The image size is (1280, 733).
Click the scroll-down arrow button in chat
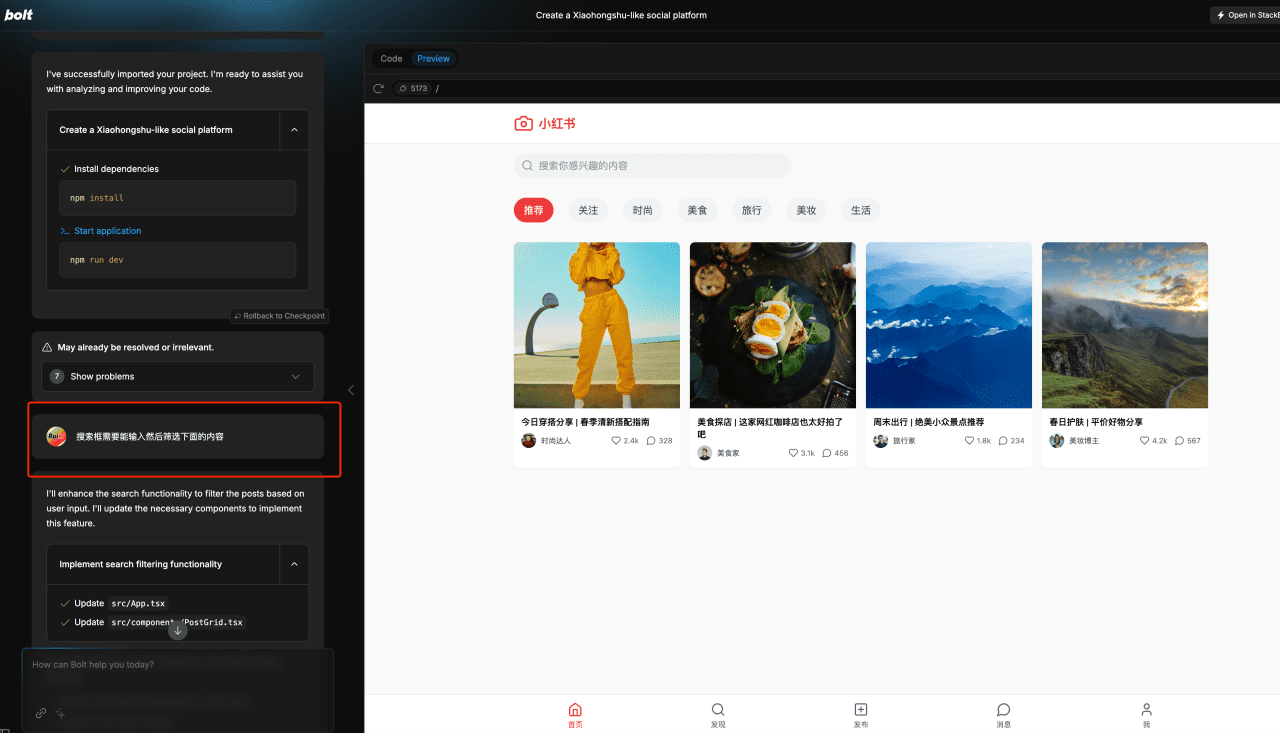pos(177,630)
